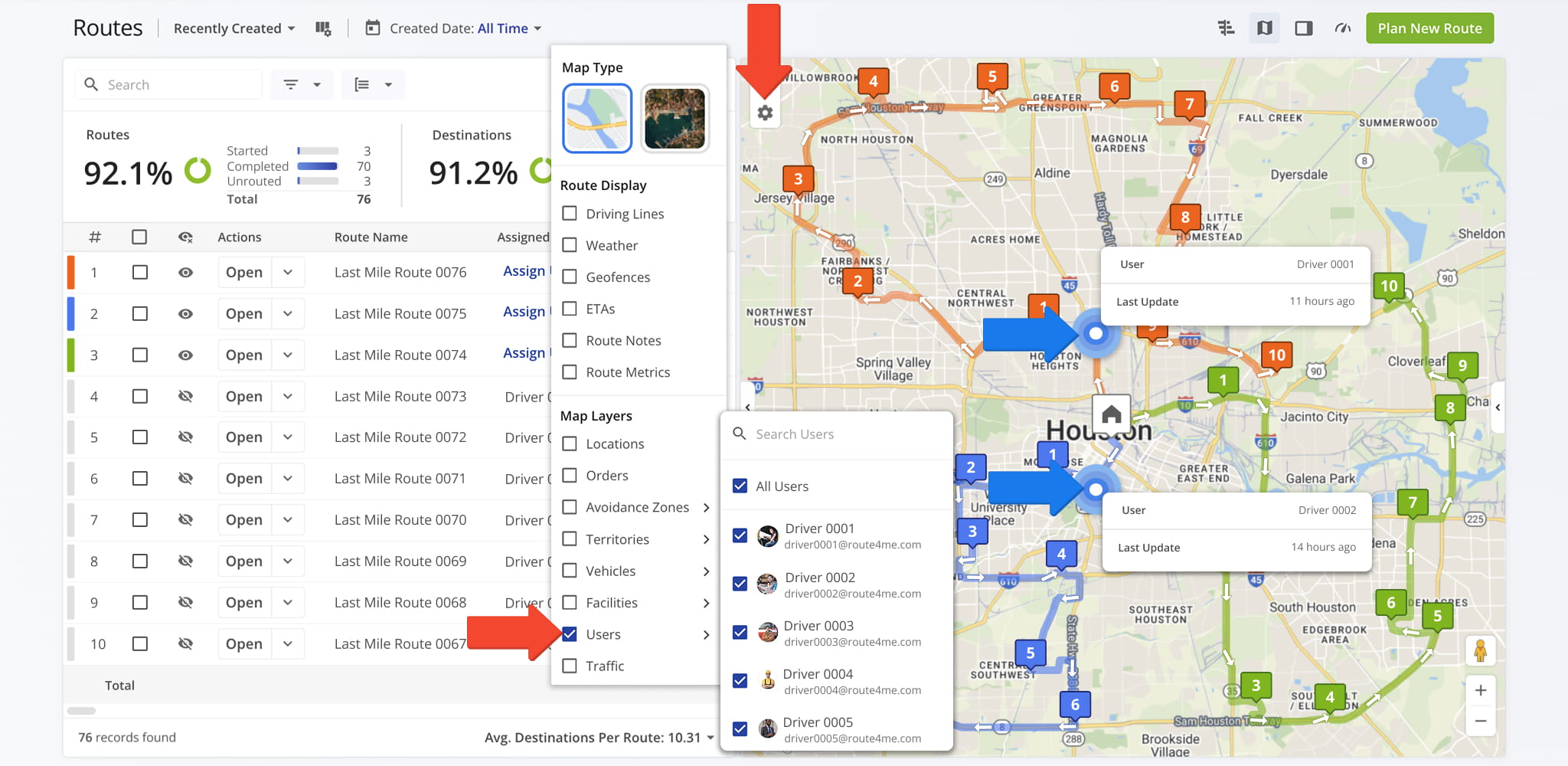This screenshot has height=766, width=1568.
Task: Click the split panel layout icon
Action: coord(1303,28)
